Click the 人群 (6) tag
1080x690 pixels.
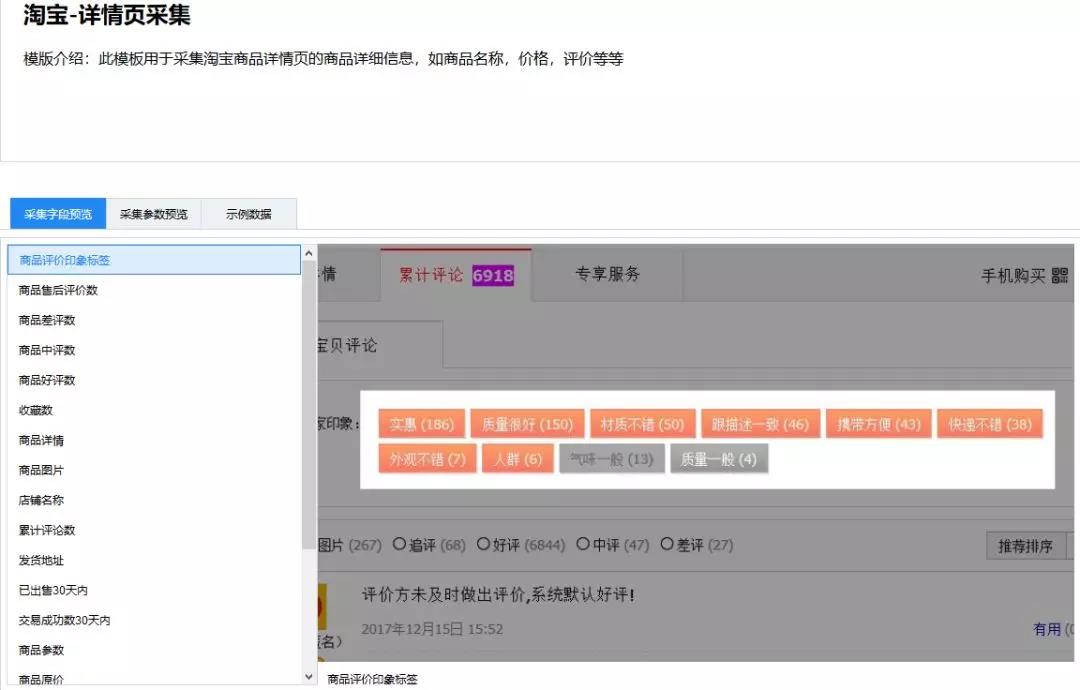click(518, 459)
